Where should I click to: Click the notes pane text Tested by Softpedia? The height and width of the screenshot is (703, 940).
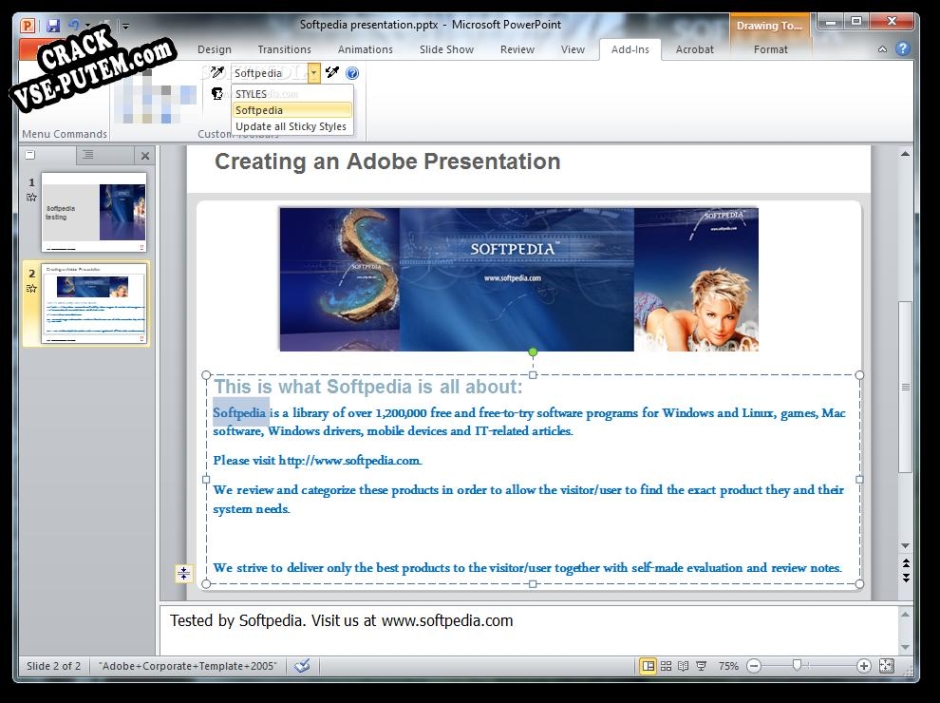341,620
